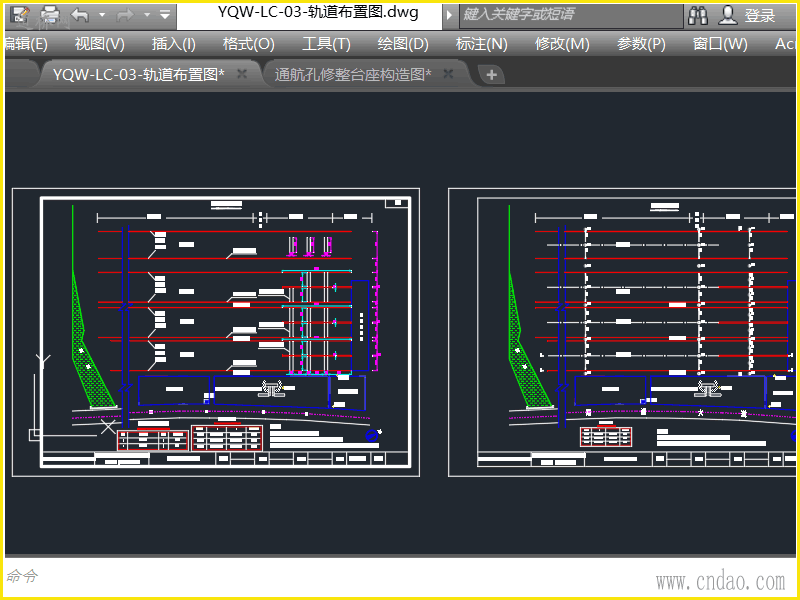800x600 pixels.
Task: Open the 编辑(E) menu
Action: click(26, 44)
